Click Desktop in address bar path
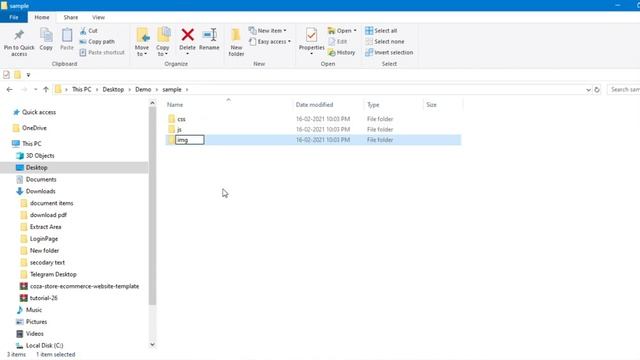 click(113, 89)
